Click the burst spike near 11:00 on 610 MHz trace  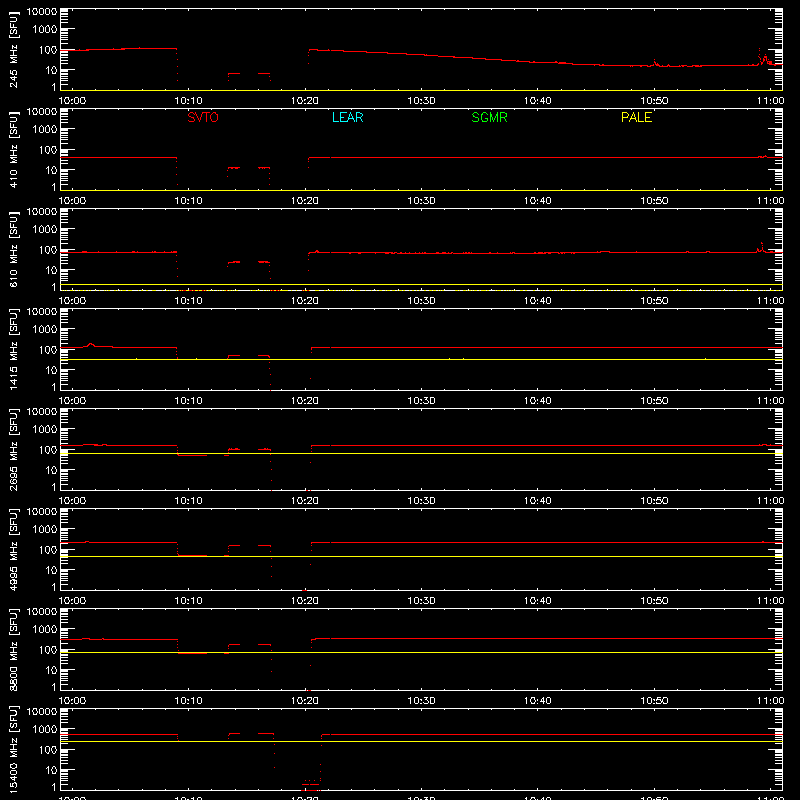point(761,247)
